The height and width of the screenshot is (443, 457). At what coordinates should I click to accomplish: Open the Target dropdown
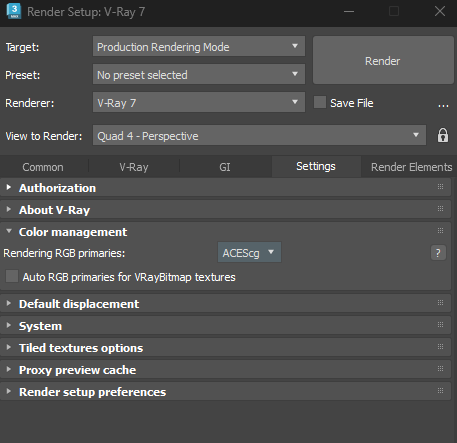tap(199, 46)
